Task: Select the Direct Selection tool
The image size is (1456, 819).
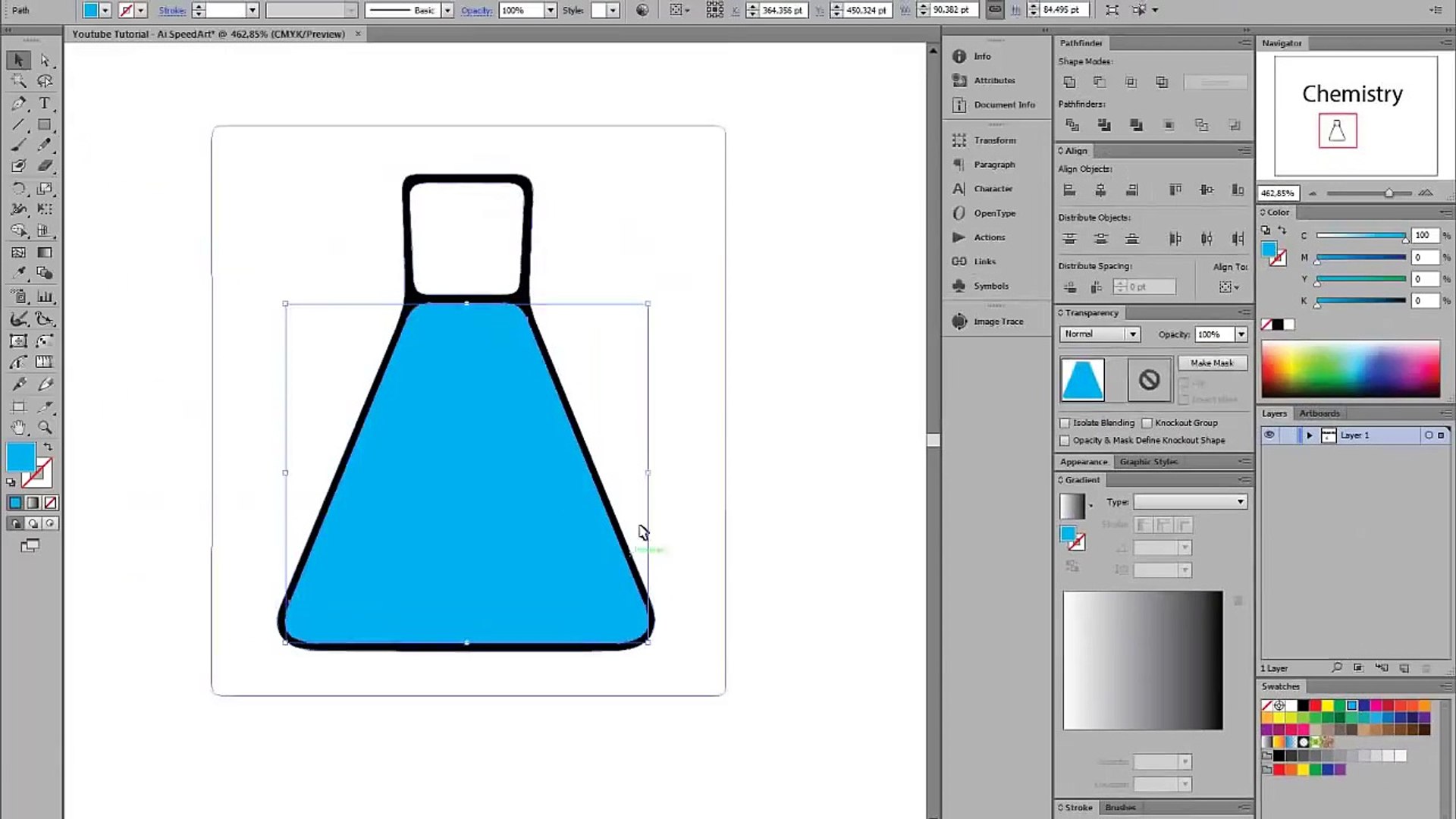Action: click(x=45, y=61)
